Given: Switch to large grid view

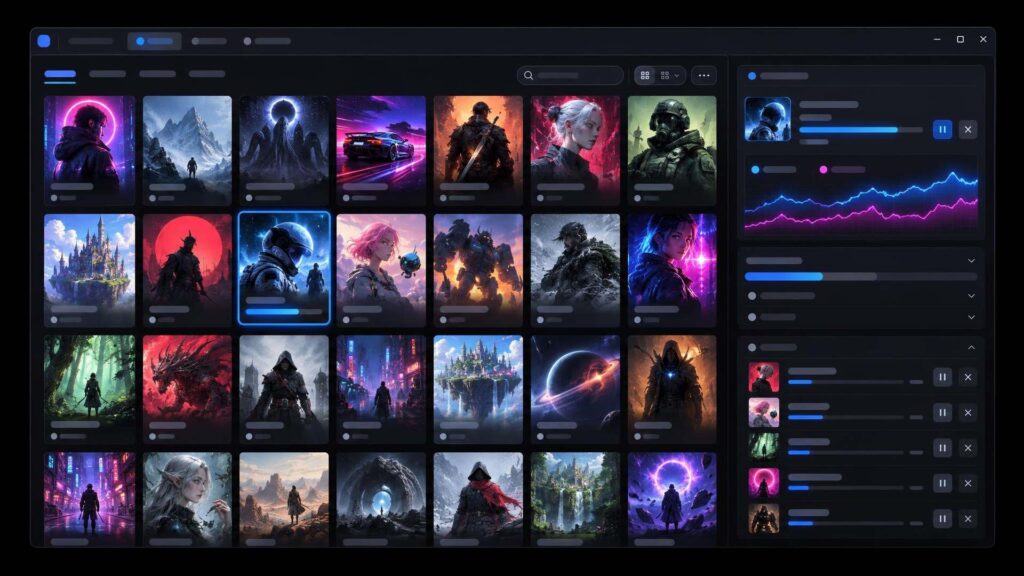Looking at the screenshot, I should pos(645,76).
